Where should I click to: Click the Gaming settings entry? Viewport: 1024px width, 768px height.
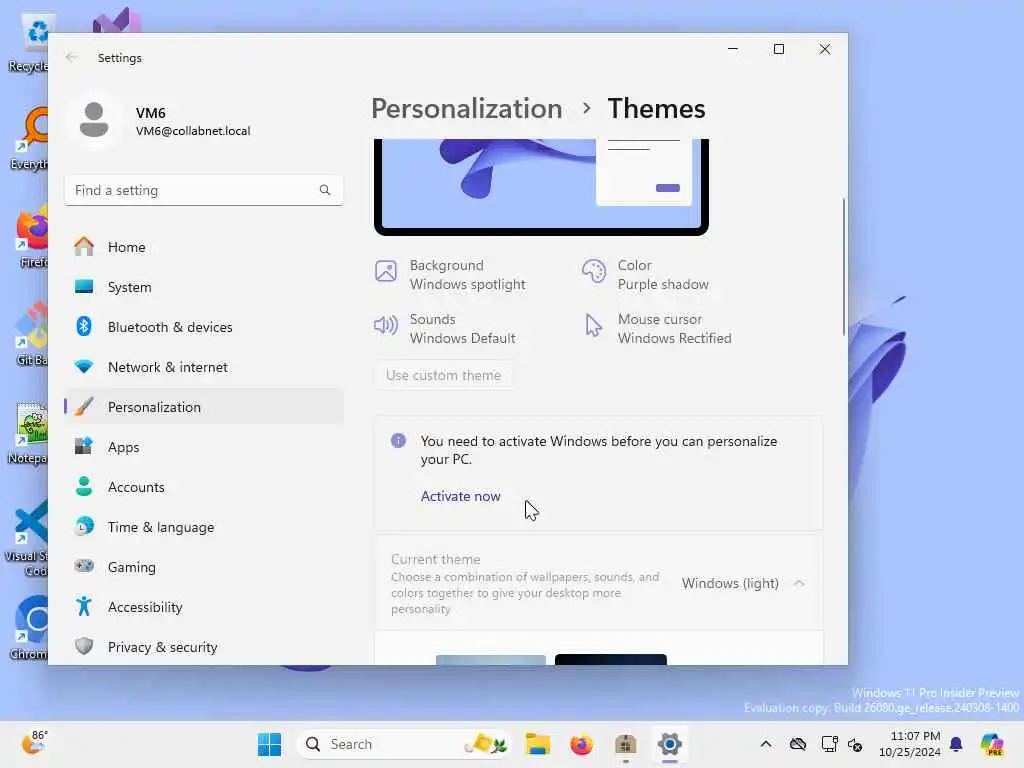204,567
